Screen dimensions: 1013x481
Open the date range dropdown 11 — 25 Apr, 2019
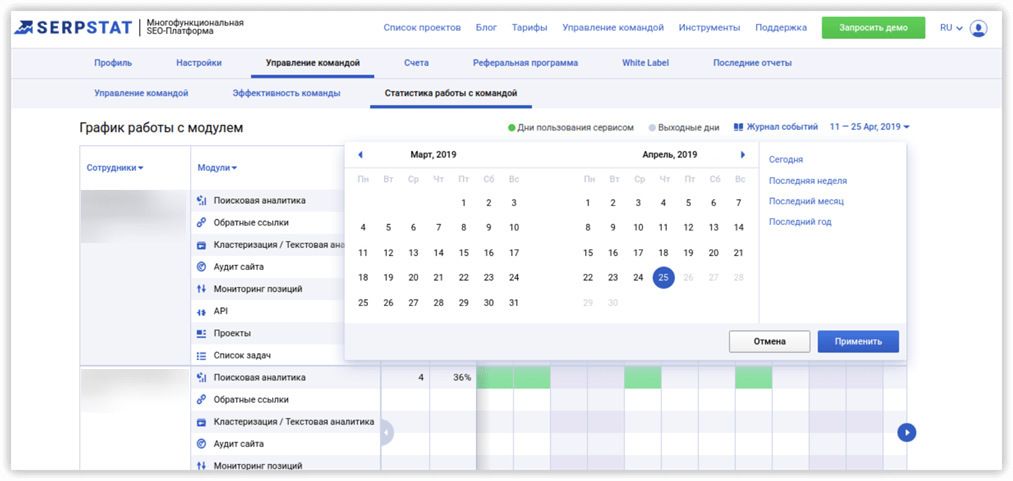(869, 128)
